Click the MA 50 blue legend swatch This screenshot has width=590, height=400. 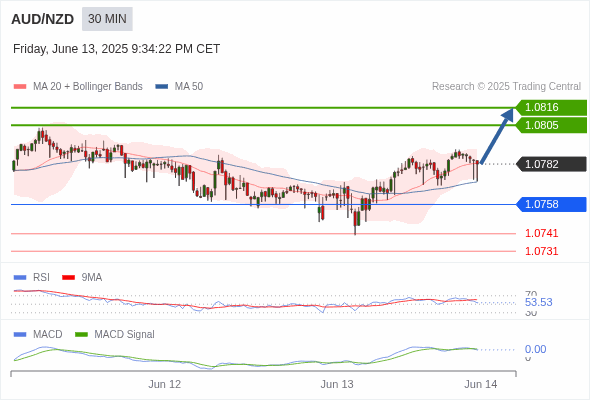(x=161, y=87)
